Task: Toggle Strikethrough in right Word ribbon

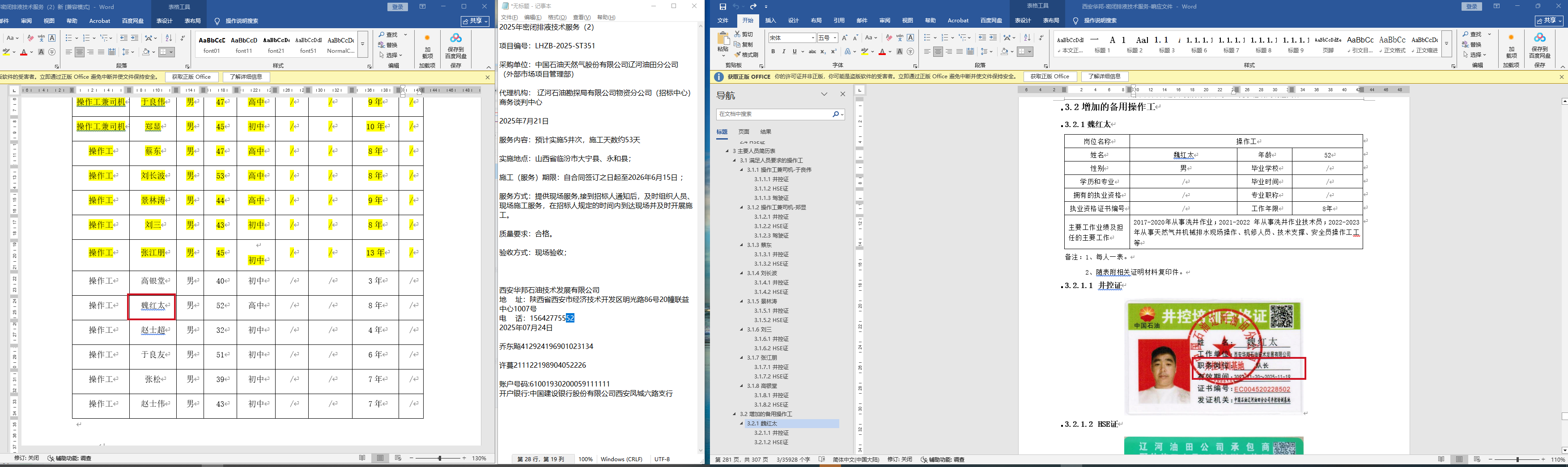Action: [812, 52]
